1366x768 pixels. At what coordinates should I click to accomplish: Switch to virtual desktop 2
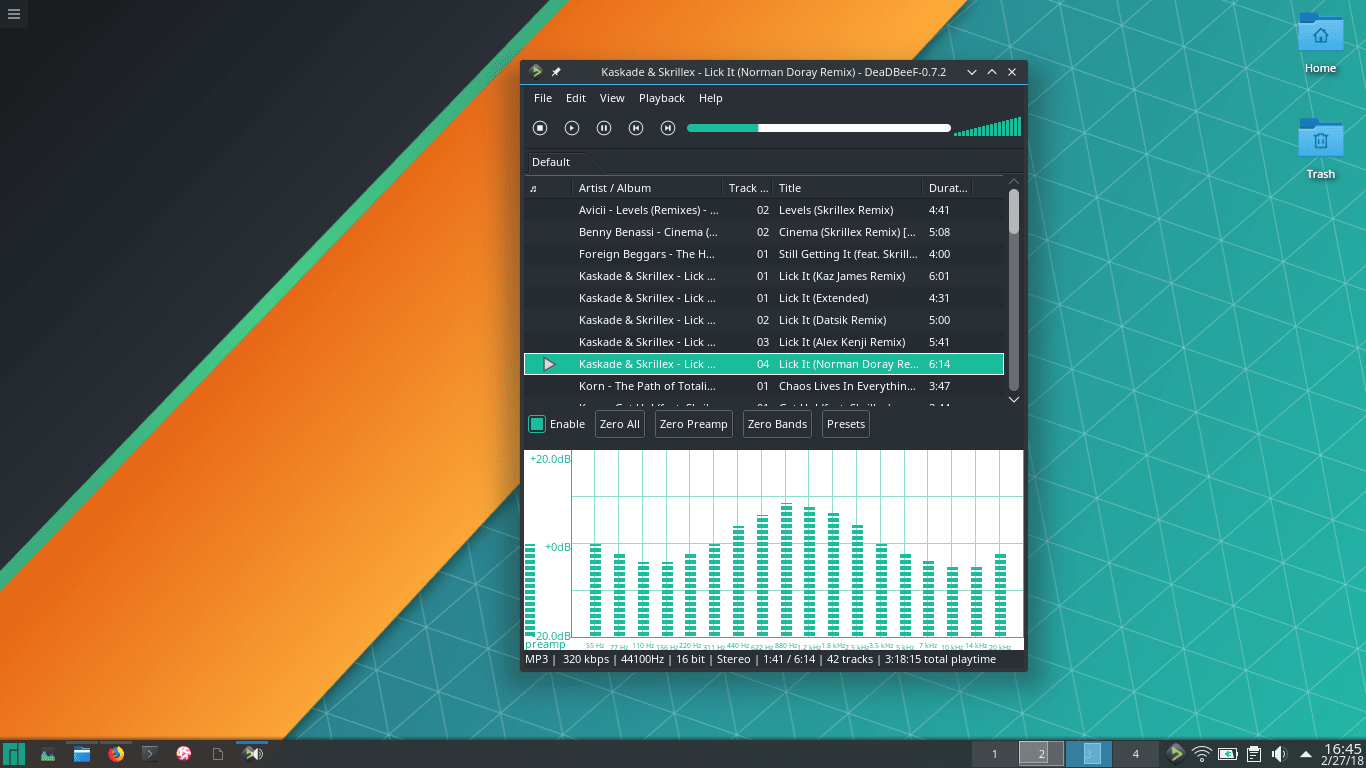(1041, 754)
